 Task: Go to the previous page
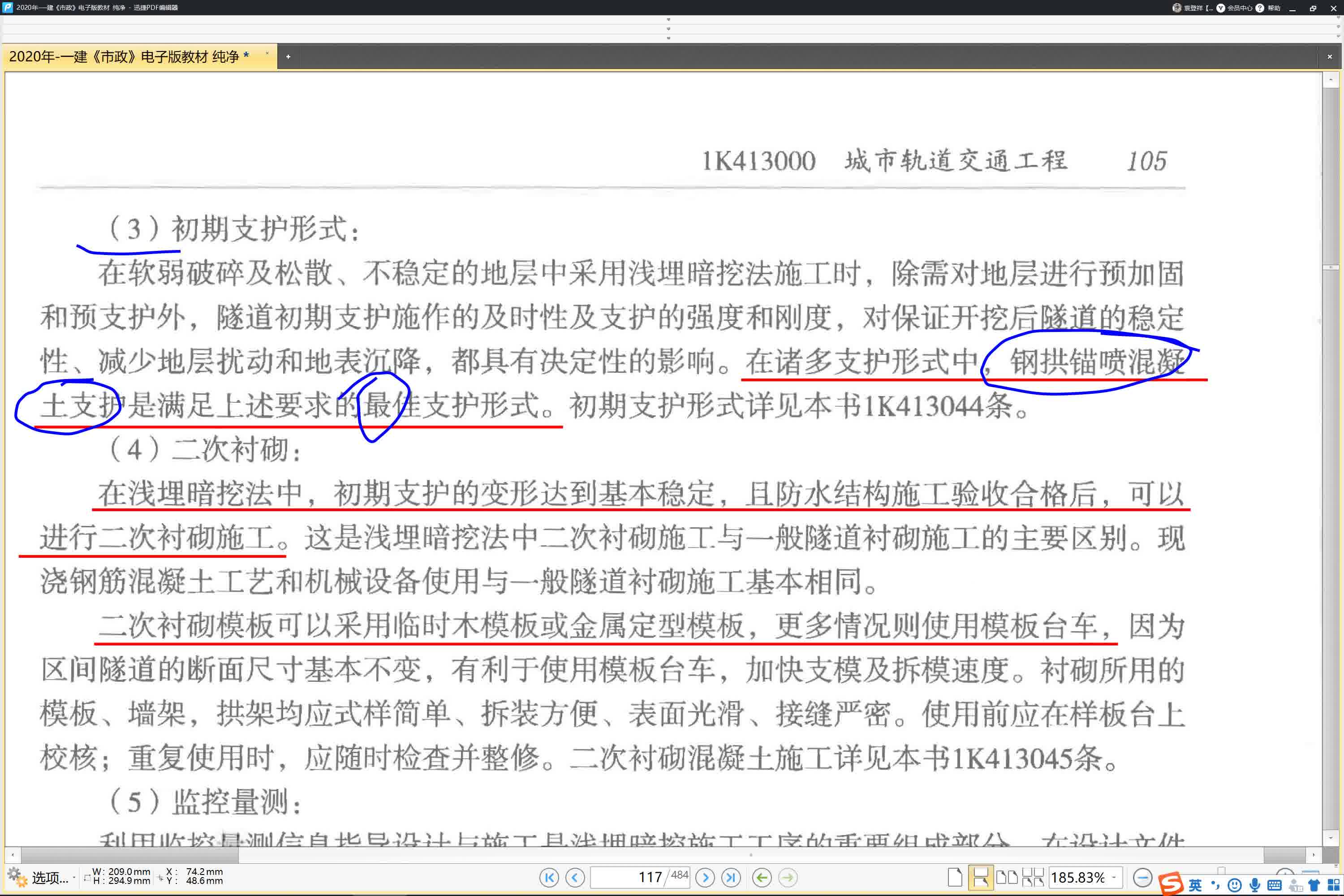coord(575,877)
